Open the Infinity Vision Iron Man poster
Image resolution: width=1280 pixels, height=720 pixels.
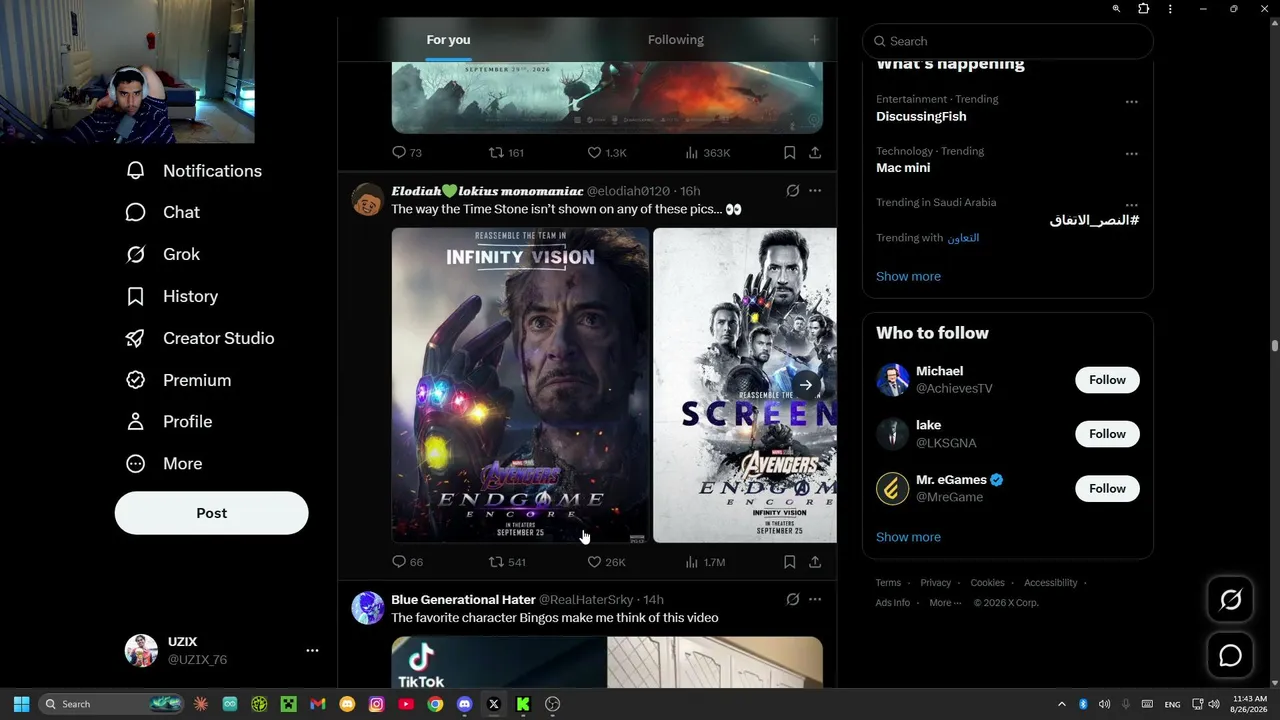(x=520, y=385)
